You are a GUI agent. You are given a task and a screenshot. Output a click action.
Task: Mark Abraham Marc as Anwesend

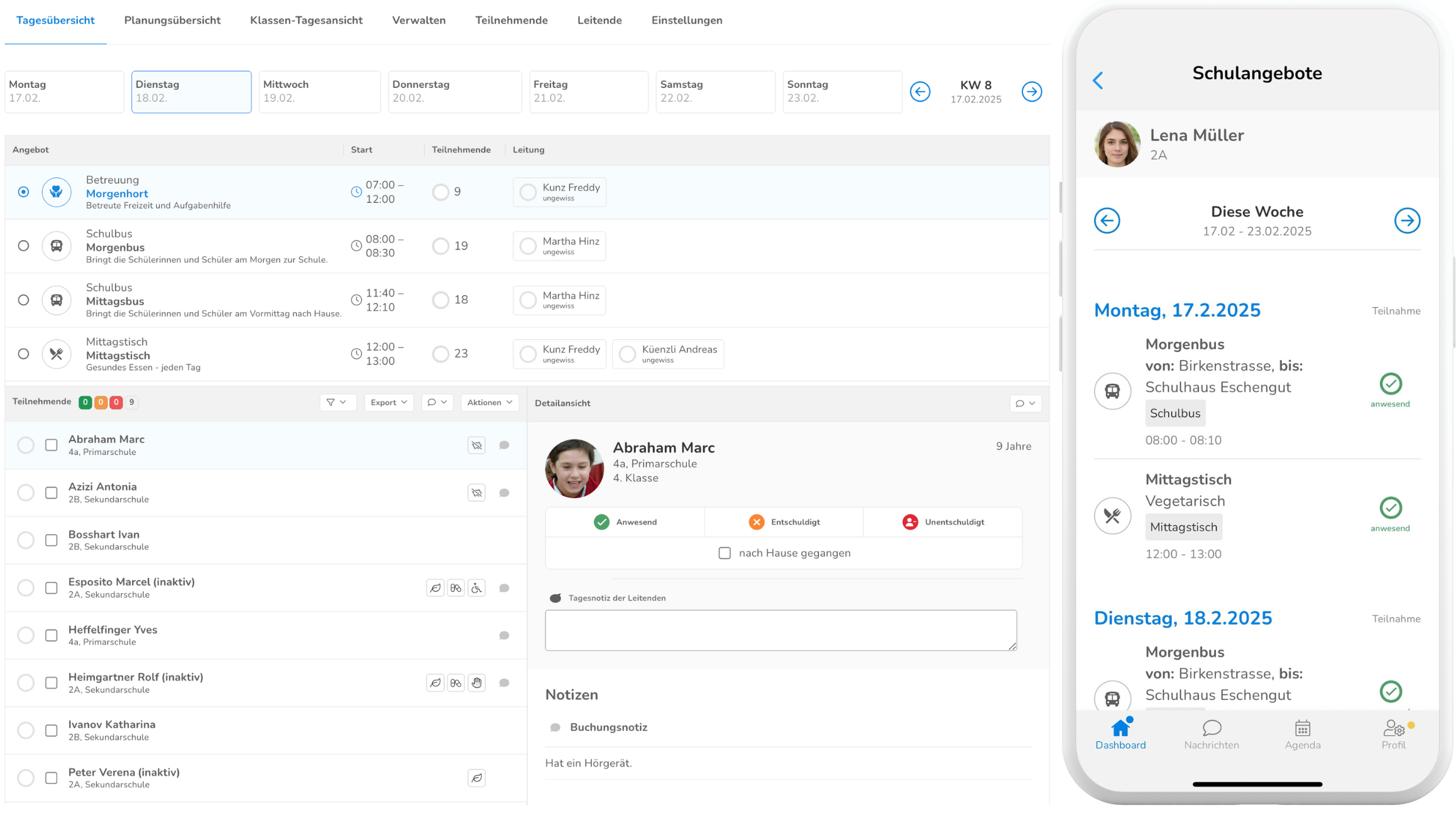pos(625,522)
